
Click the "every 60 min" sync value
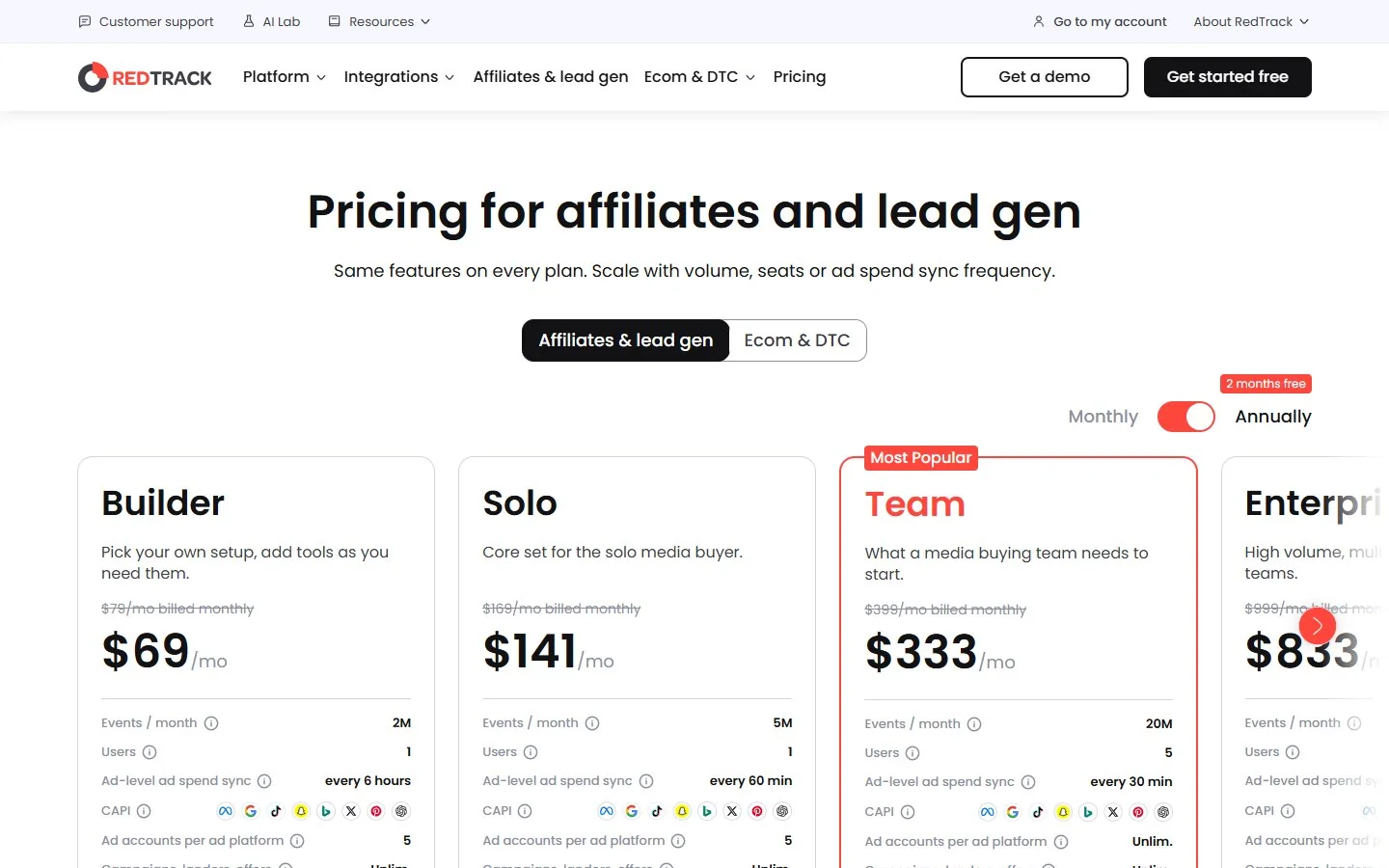(750, 781)
